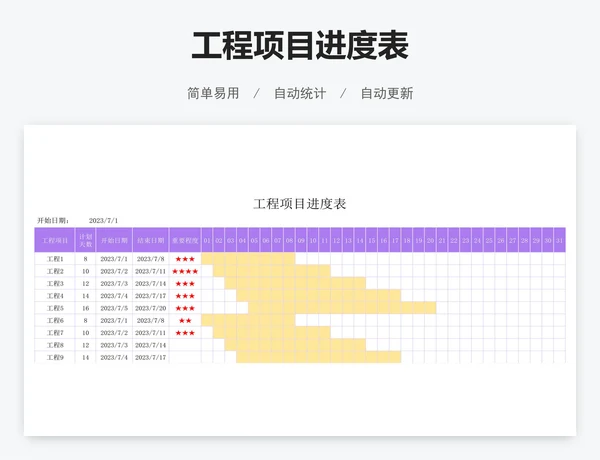Screen dimensions: 600x460
Task: Select day header 31
Action: 559,240
